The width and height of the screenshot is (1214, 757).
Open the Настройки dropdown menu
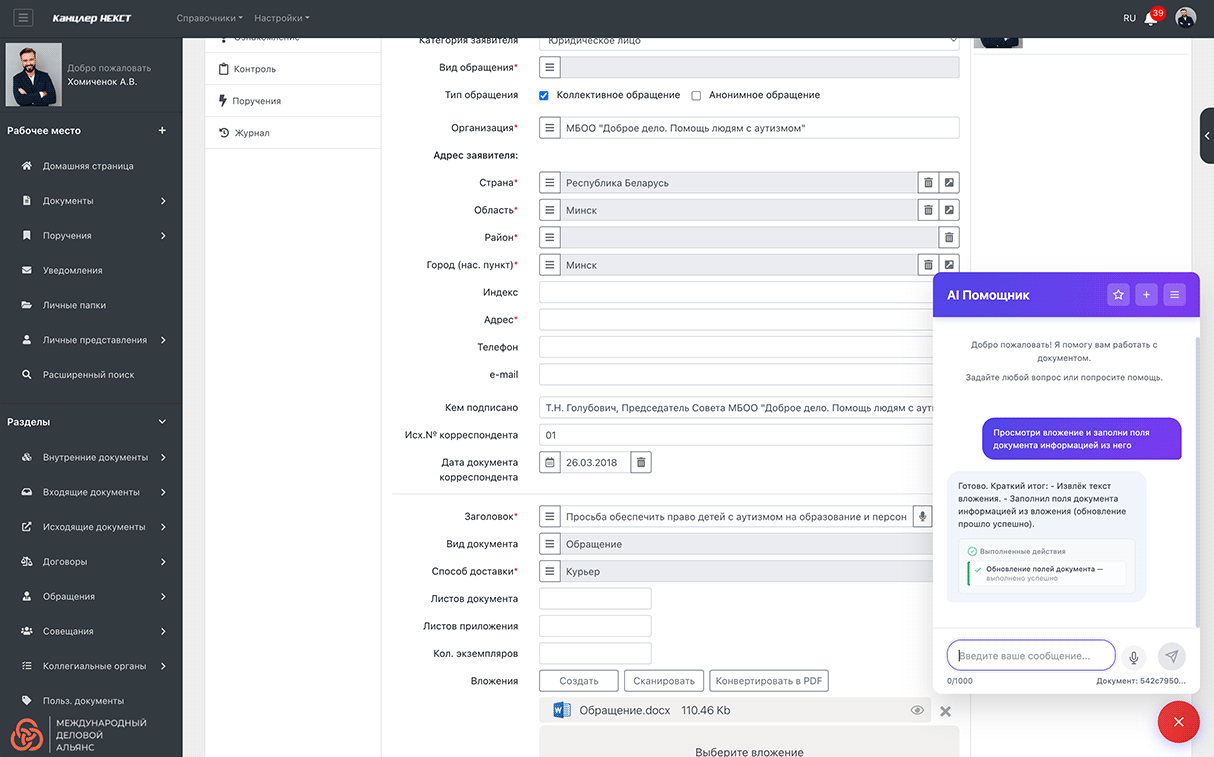coord(281,18)
